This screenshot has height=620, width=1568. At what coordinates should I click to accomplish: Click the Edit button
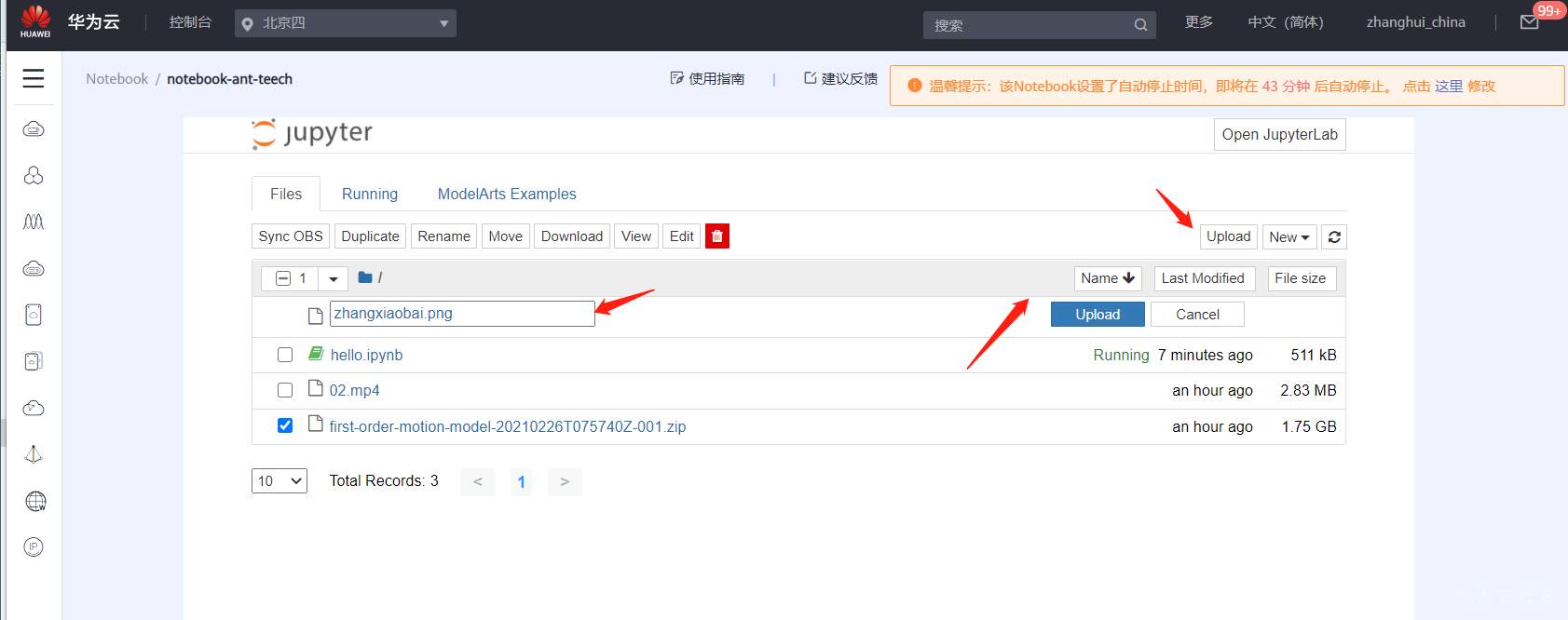click(682, 236)
